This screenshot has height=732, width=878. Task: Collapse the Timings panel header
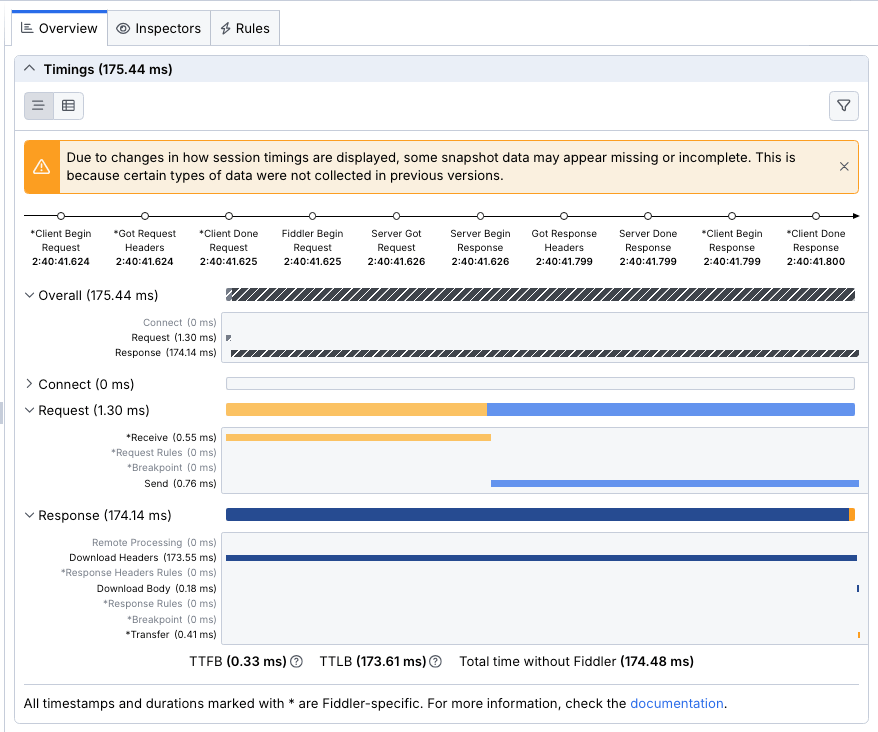click(x=29, y=69)
